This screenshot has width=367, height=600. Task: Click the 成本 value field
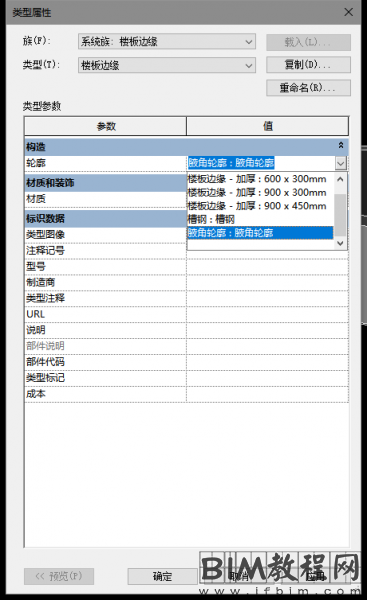tap(268, 394)
